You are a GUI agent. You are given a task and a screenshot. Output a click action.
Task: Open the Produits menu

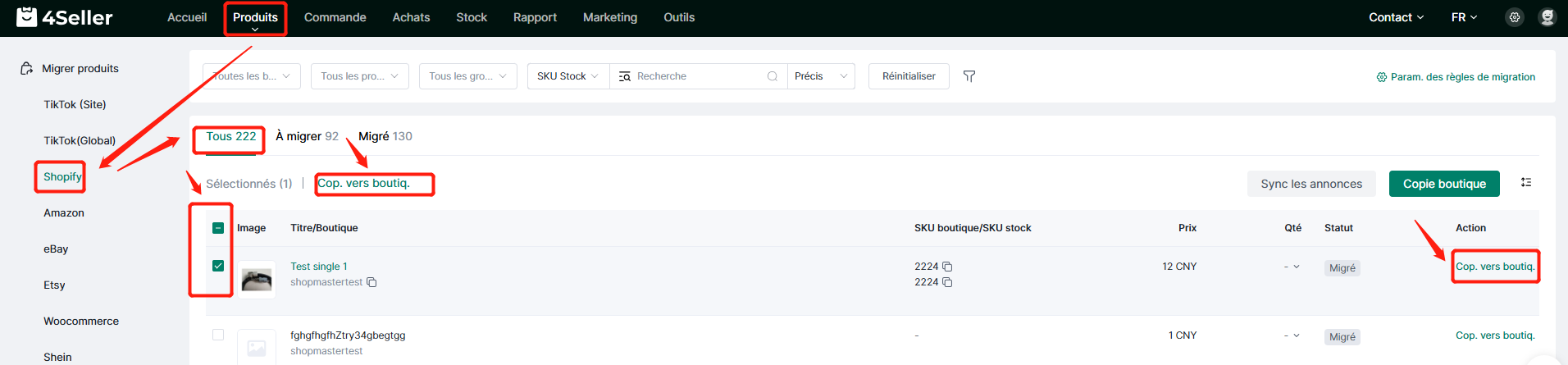[x=255, y=17]
